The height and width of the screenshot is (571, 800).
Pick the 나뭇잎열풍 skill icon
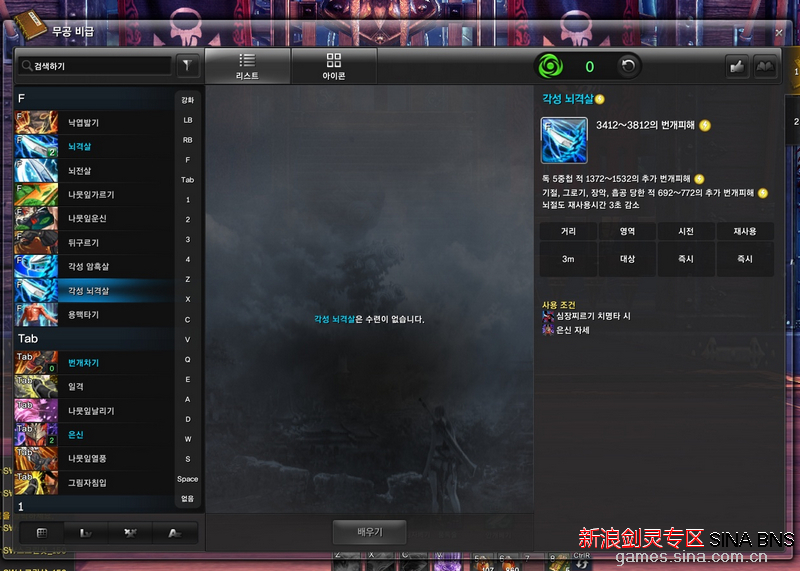click(36, 458)
